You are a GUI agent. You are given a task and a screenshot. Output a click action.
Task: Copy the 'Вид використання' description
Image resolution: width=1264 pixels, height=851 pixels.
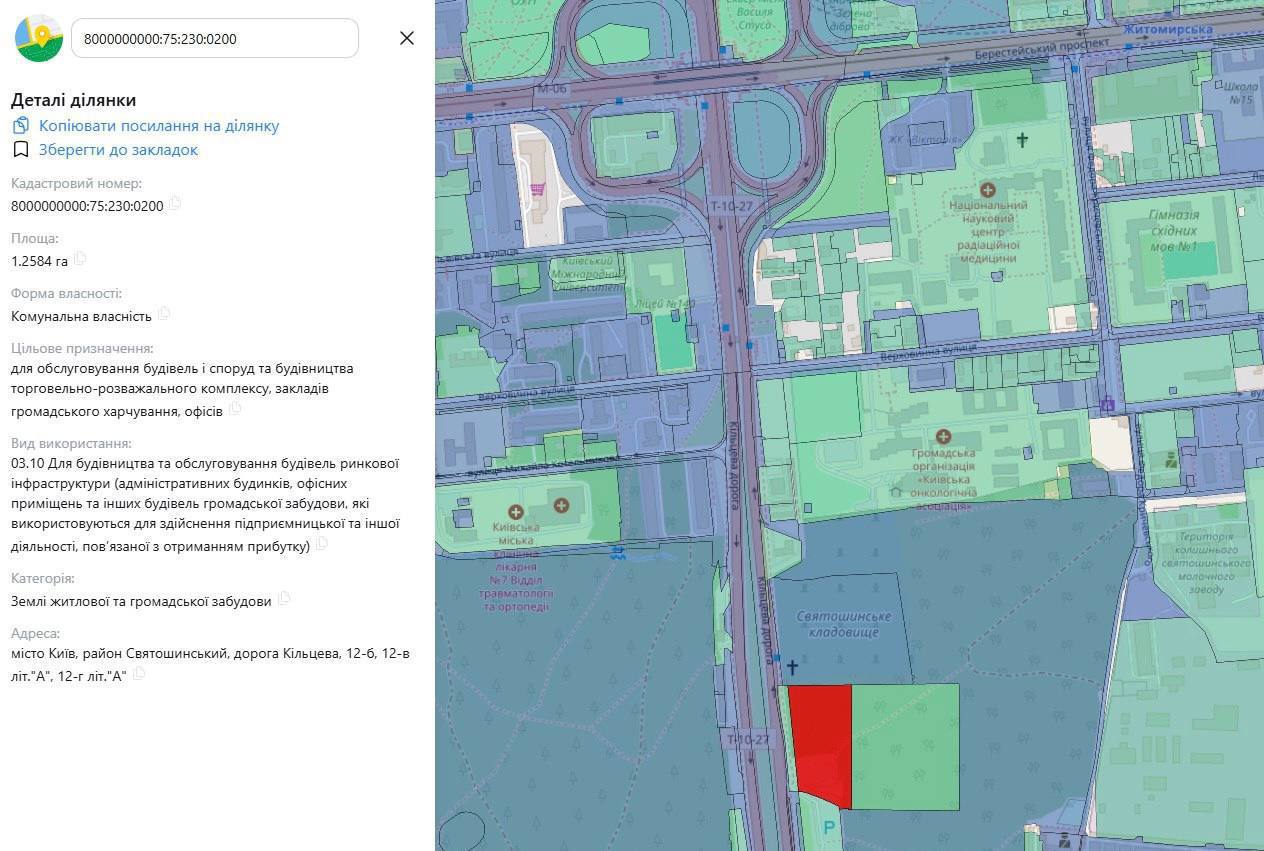pyautogui.click(x=322, y=545)
